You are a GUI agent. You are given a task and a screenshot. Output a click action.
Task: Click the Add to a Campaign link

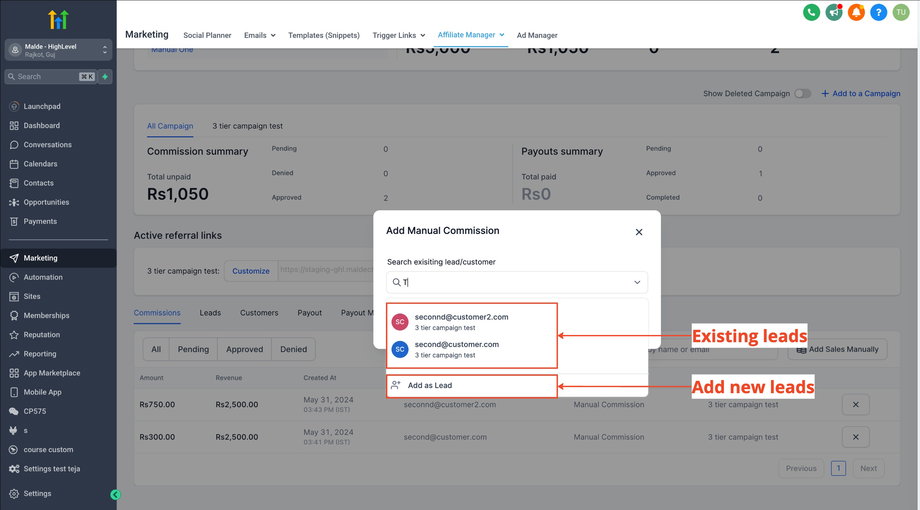pyautogui.click(x=860, y=94)
